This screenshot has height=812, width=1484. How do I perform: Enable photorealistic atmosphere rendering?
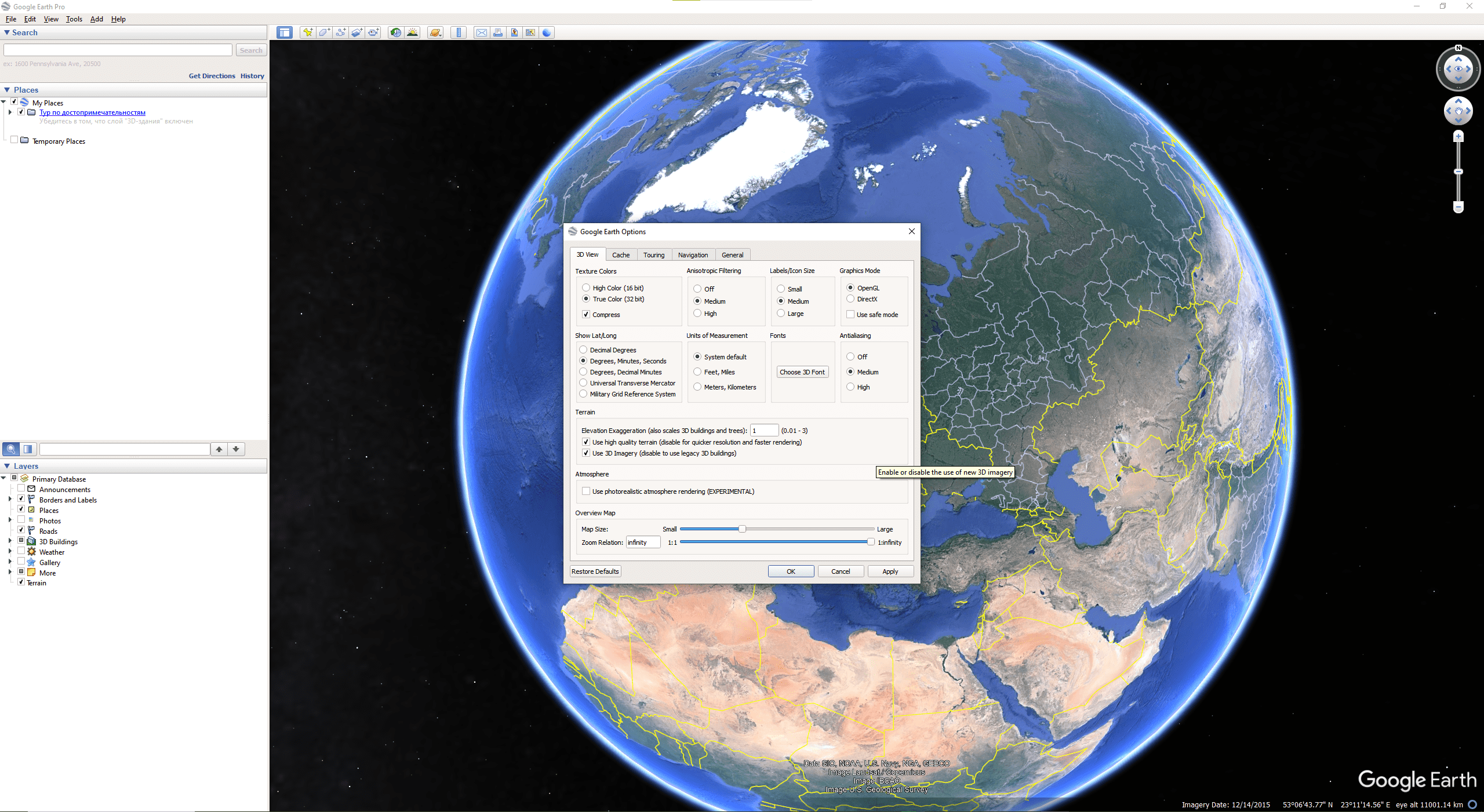[586, 491]
